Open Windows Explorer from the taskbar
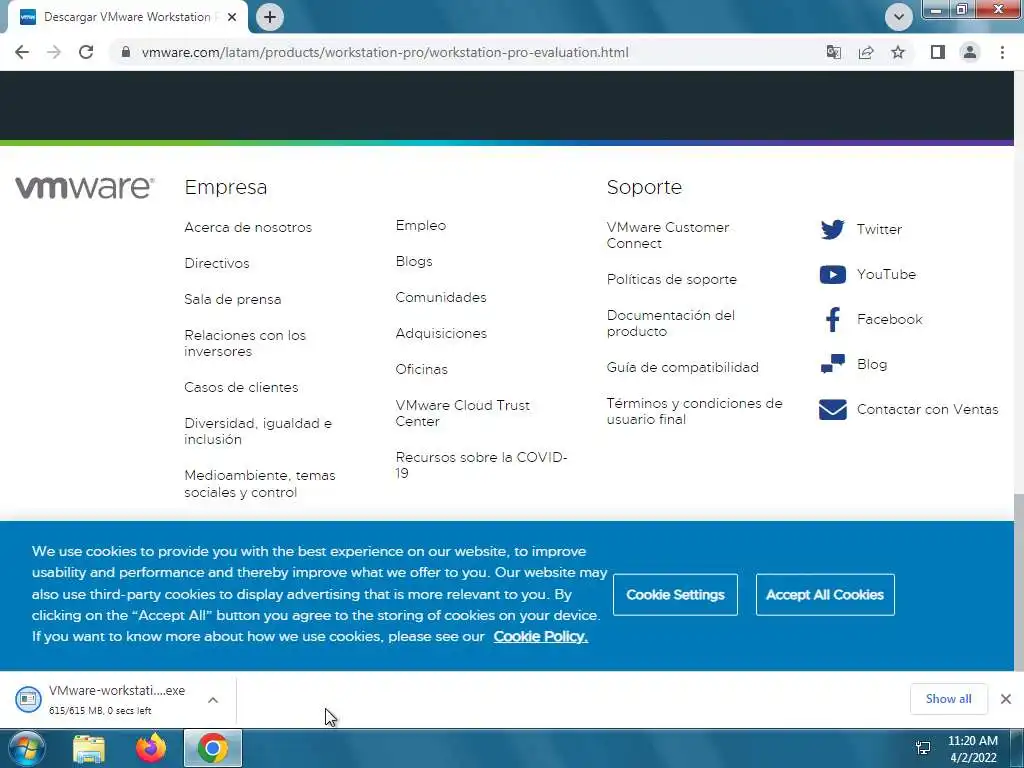The width and height of the screenshot is (1024, 768). [x=89, y=748]
